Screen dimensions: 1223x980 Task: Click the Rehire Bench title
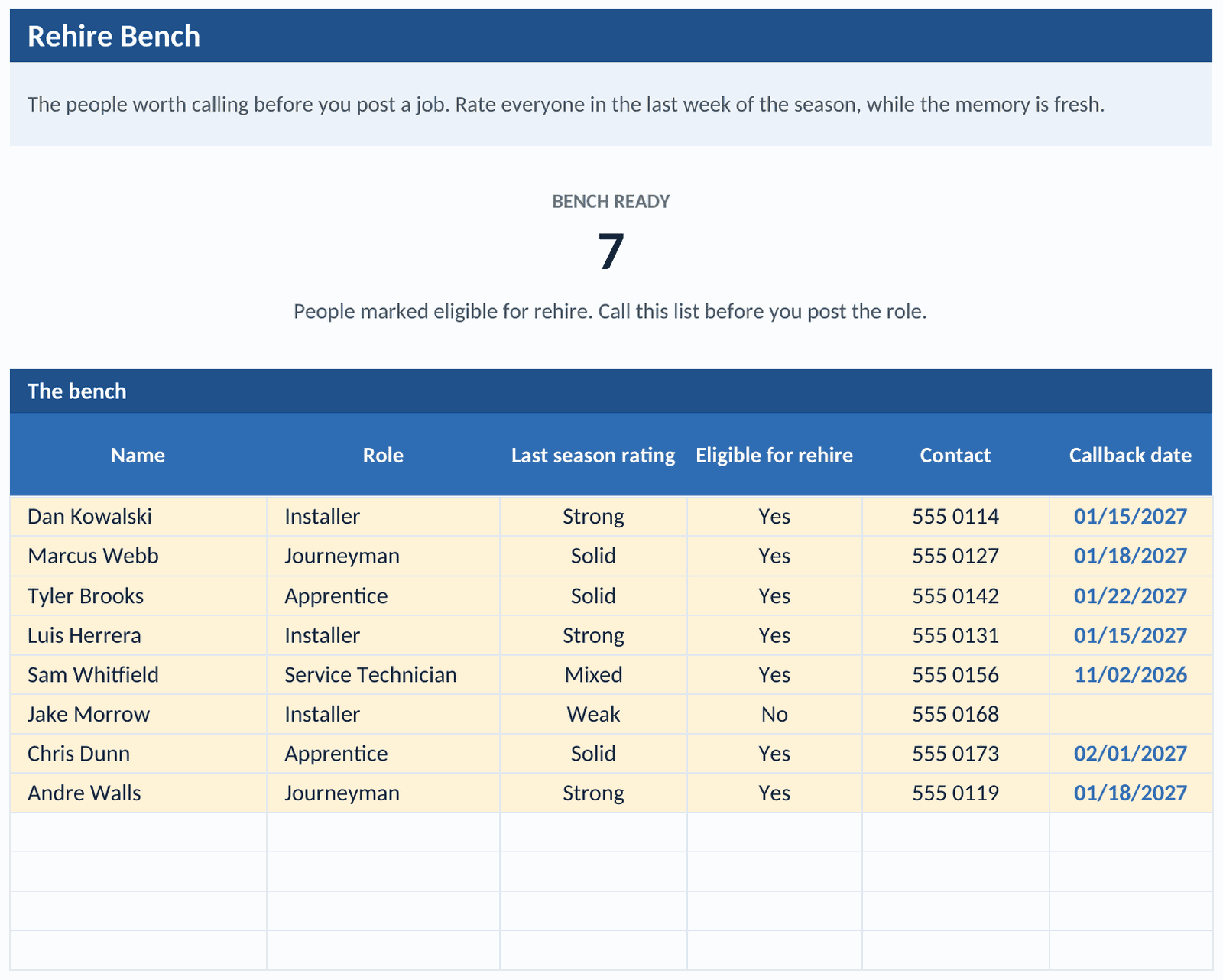coord(114,36)
